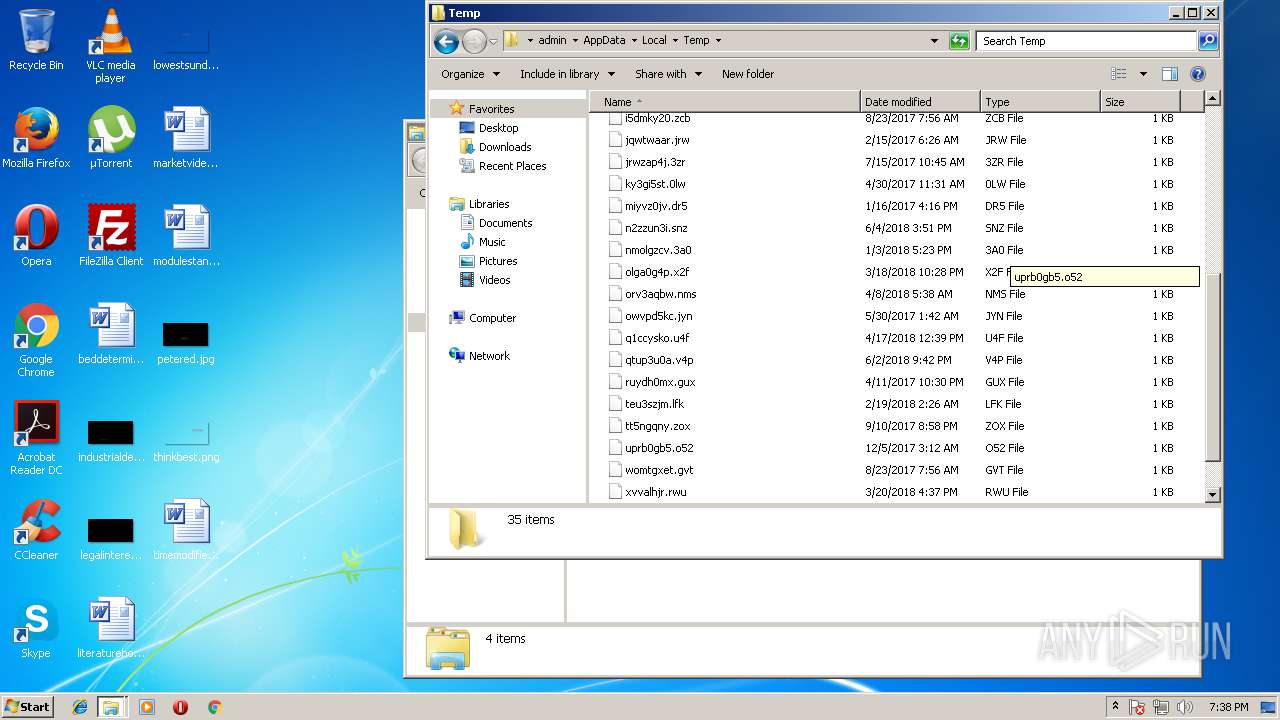Select file uprb0gb5.o52 in list
The width and height of the screenshot is (1280, 720).
click(x=659, y=448)
